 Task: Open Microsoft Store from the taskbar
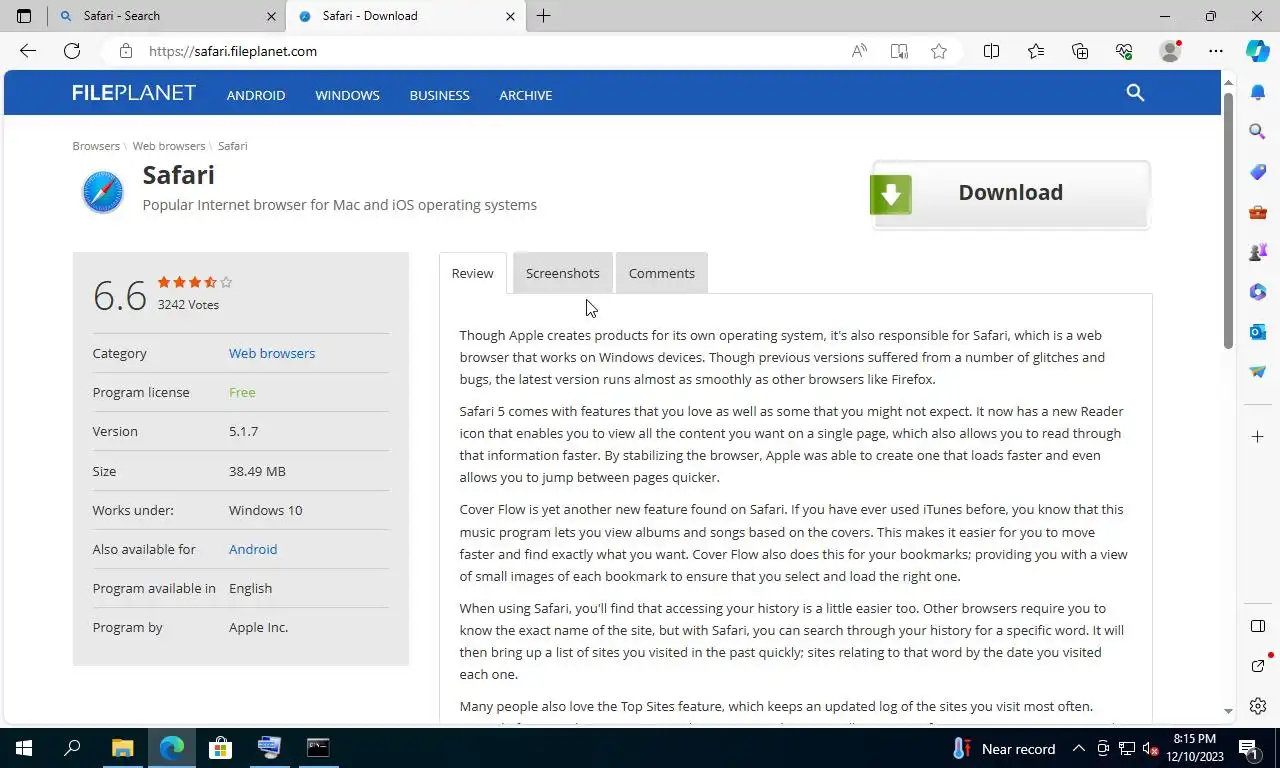tap(220, 748)
